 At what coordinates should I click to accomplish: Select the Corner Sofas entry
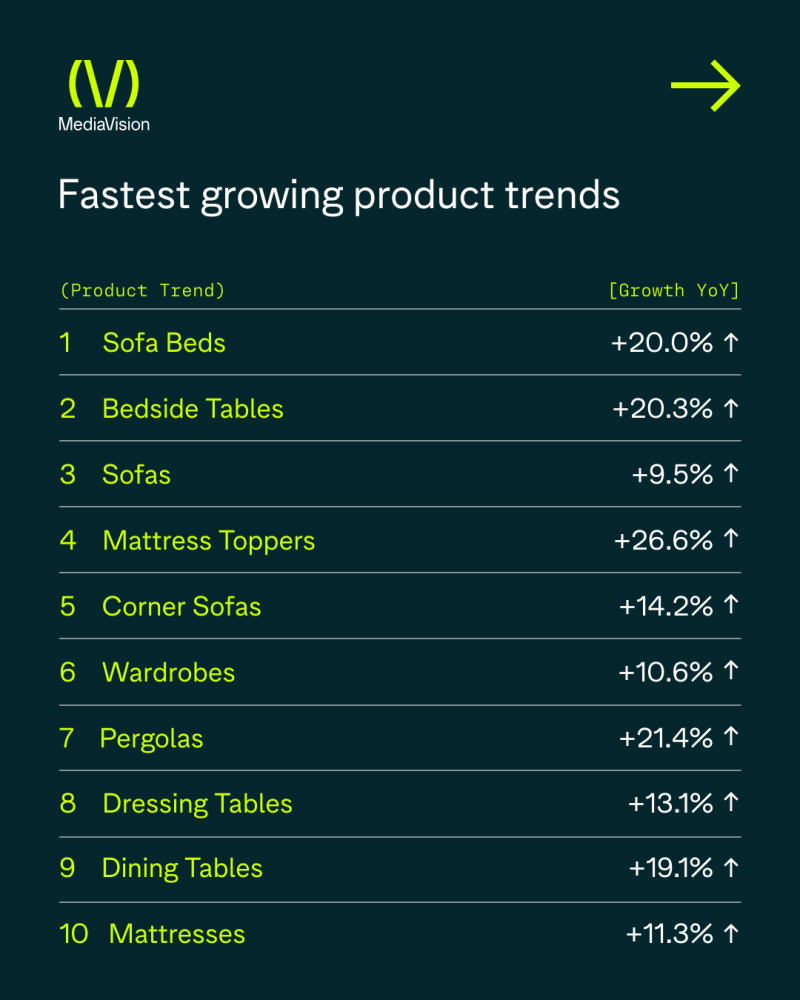(182, 607)
